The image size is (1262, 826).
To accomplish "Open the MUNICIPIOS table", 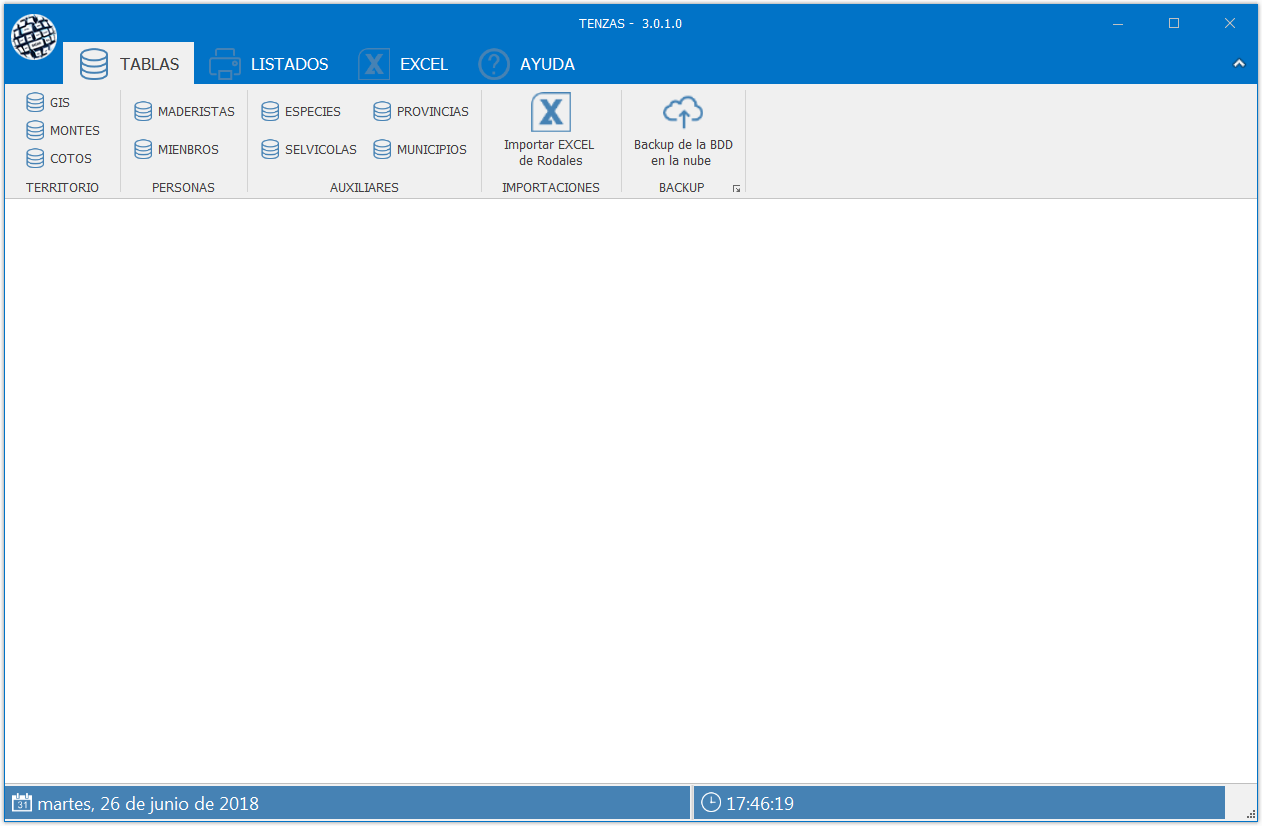I will 420,149.
